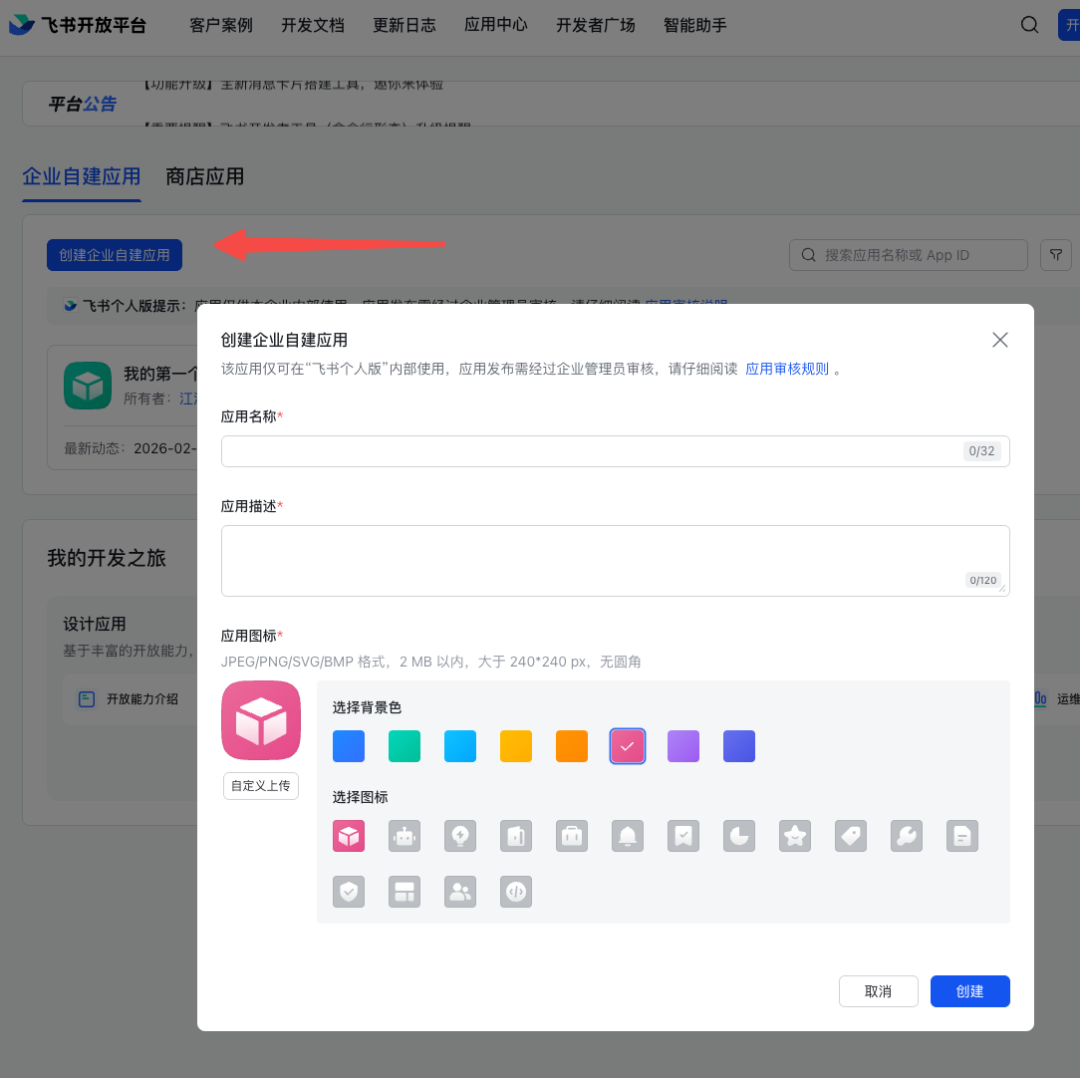The height and width of the screenshot is (1078, 1080).
Task: Click the 设计应用 heading
Action: coord(94,624)
